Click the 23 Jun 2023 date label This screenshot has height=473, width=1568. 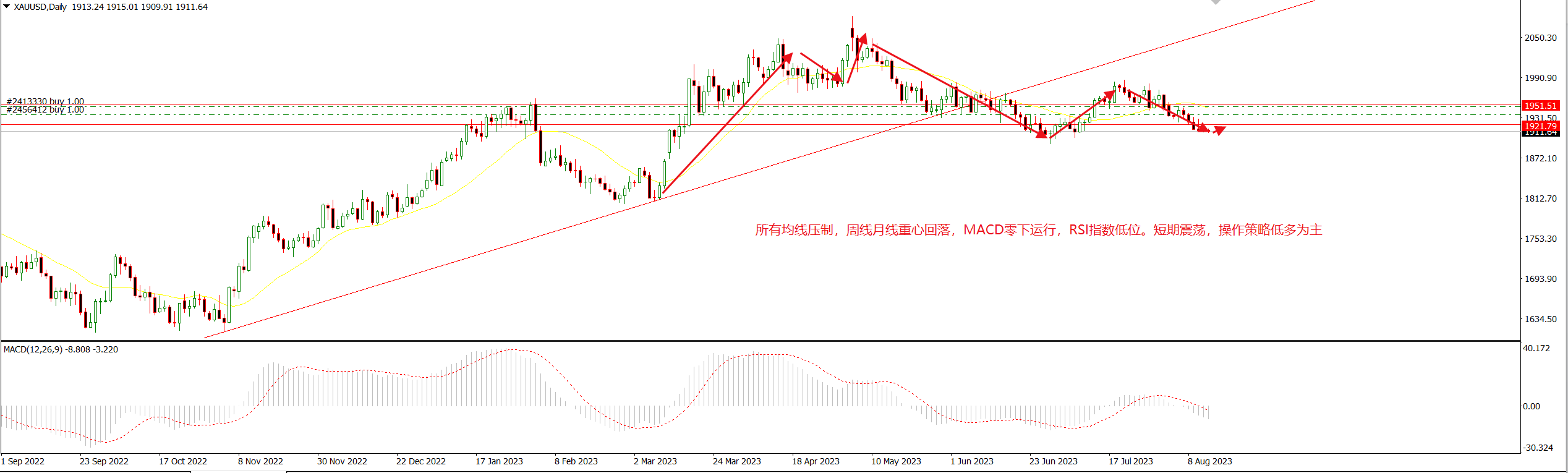click(x=1054, y=461)
